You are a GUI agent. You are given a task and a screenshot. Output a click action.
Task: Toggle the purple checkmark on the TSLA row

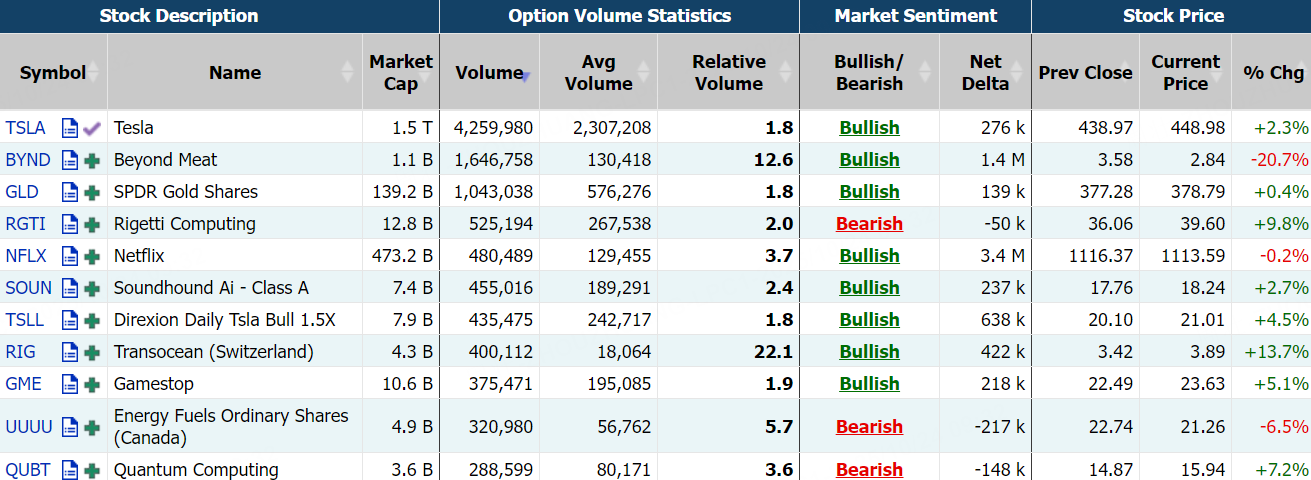point(92,128)
